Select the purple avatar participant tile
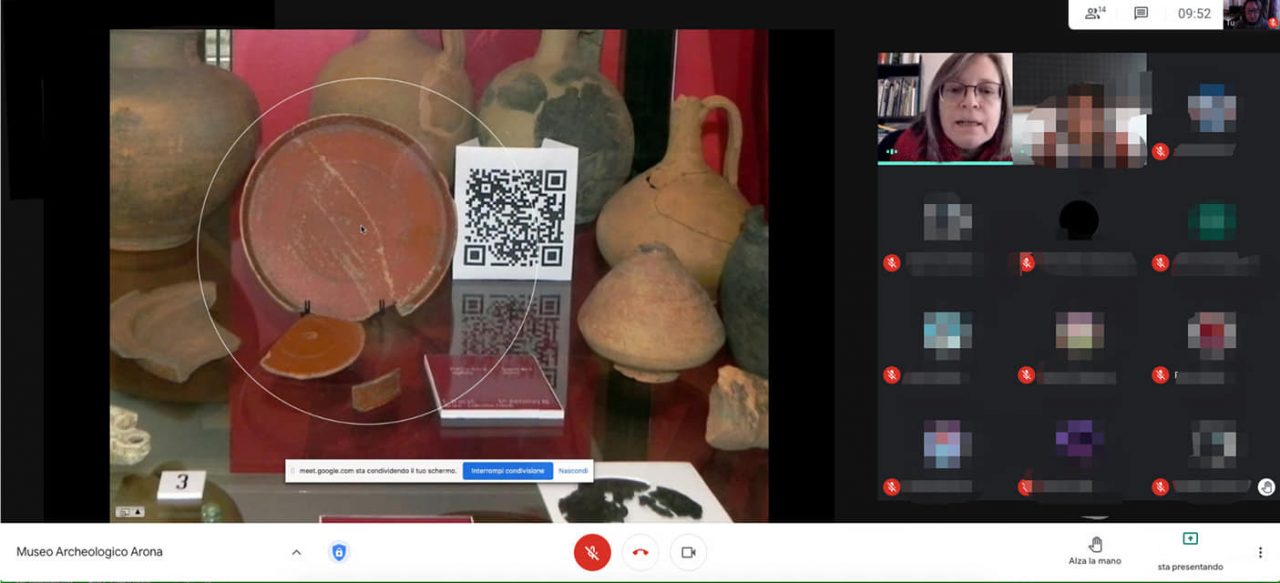Viewport: 1280px width, 583px height. point(1079,440)
